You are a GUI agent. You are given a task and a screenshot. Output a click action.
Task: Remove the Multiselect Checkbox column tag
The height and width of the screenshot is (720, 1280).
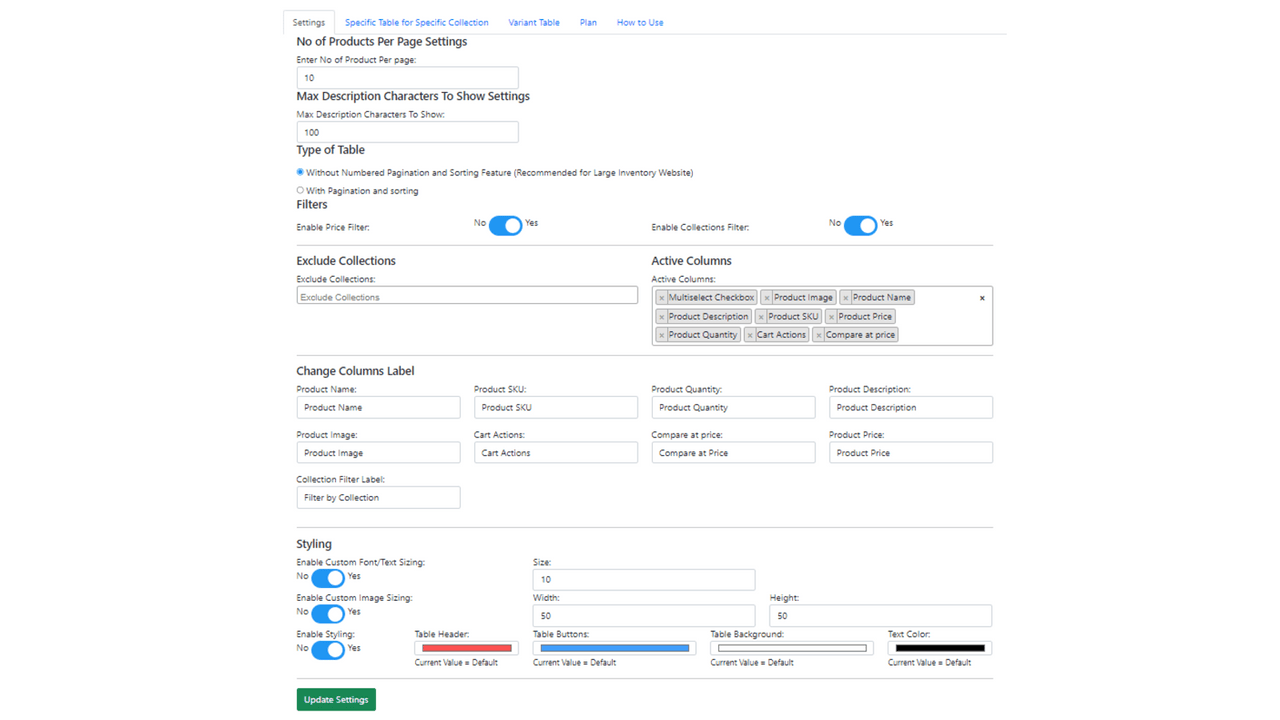[661, 298]
